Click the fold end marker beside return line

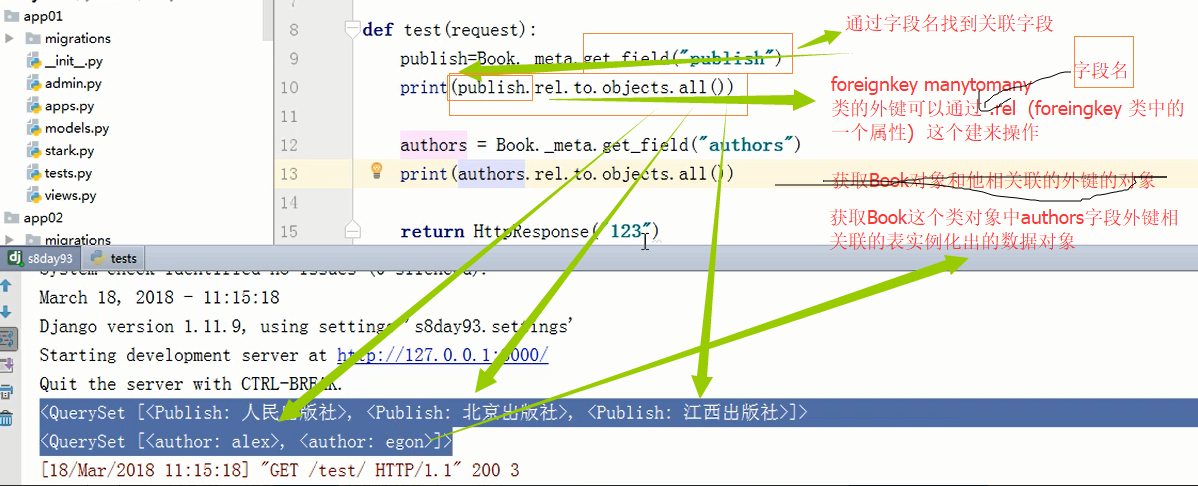352,229
